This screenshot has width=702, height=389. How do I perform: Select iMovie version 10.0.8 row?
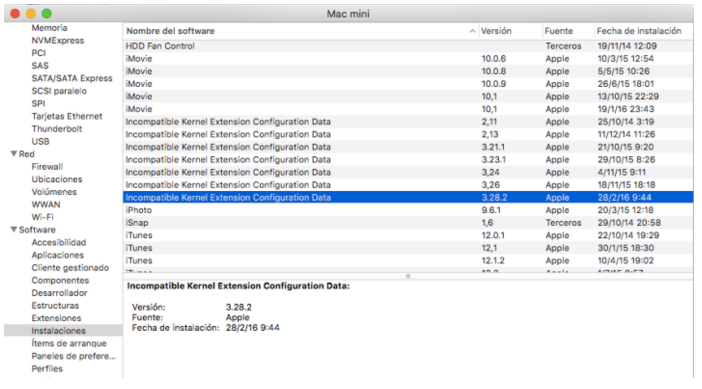click(408, 71)
